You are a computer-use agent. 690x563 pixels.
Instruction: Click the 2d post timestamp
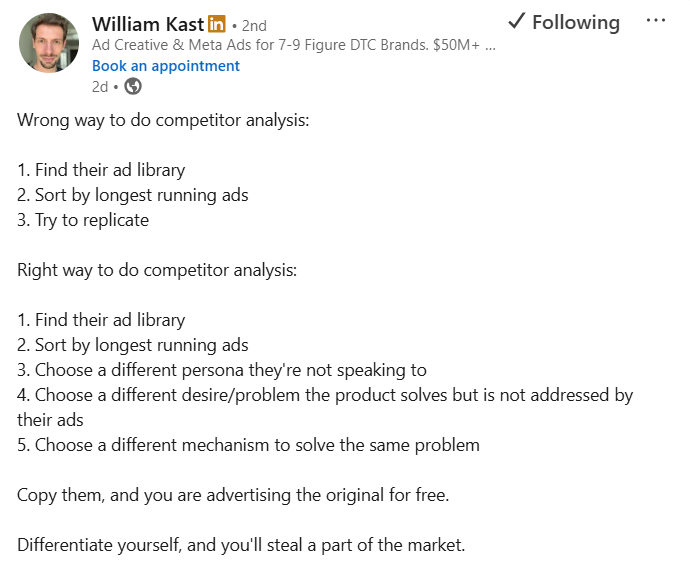click(x=99, y=86)
